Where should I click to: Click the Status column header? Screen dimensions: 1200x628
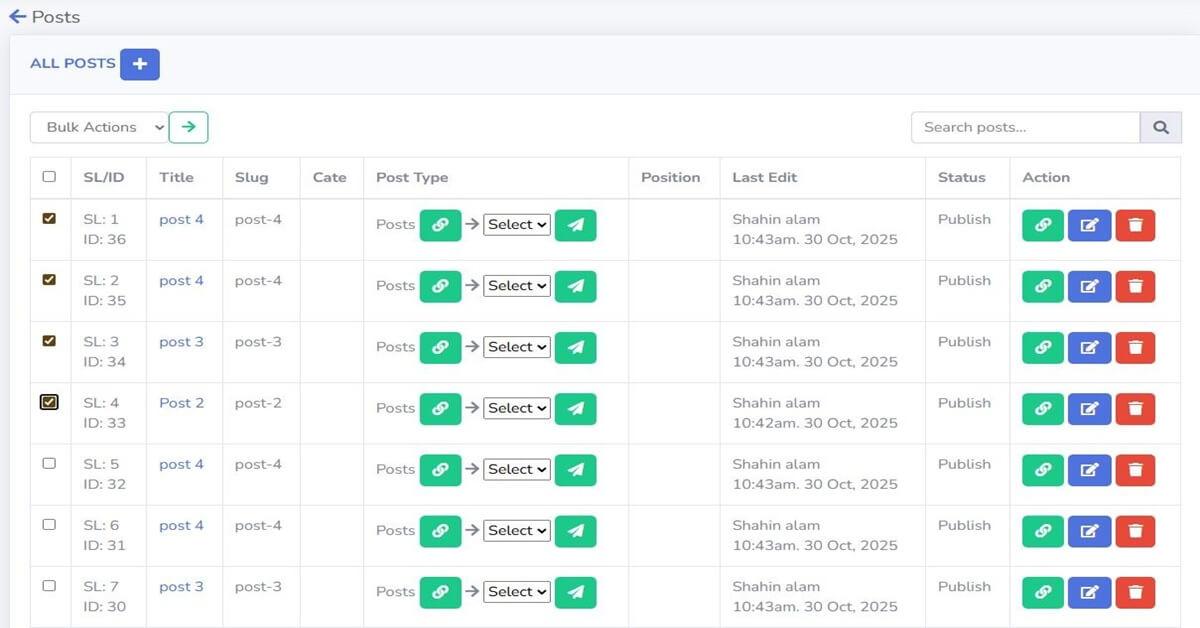pyautogui.click(x=962, y=177)
